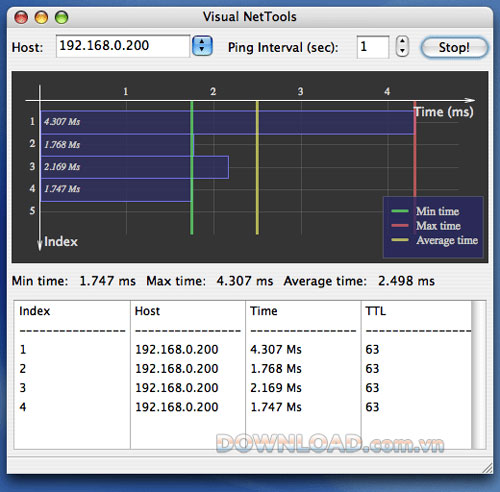Click the green minimum time line marker
Viewport: 500px width, 492px height.
click(192, 168)
